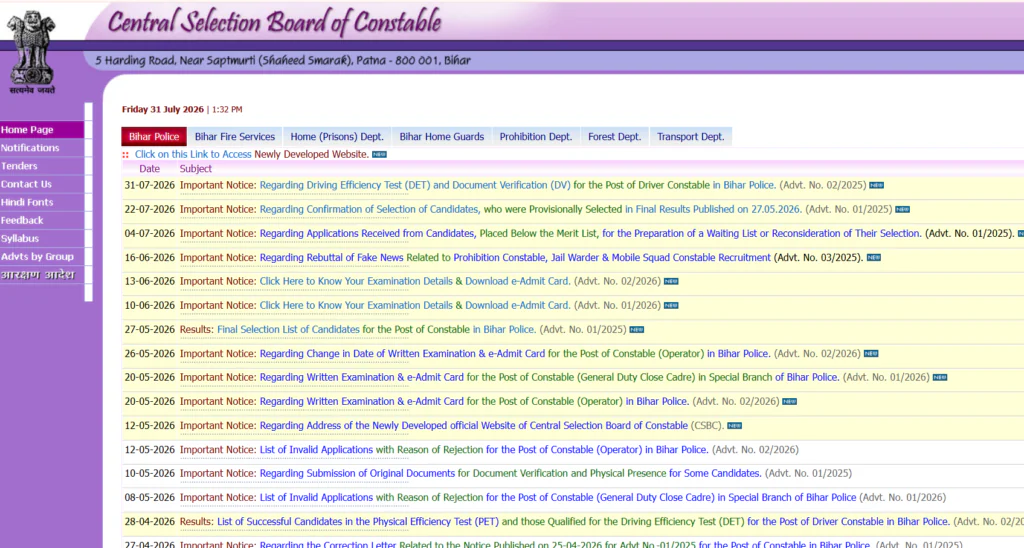Image resolution: width=1024 pixels, height=548 pixels.
Task: Open Syllabus sidebar link
Action: (x=42, y=238)
